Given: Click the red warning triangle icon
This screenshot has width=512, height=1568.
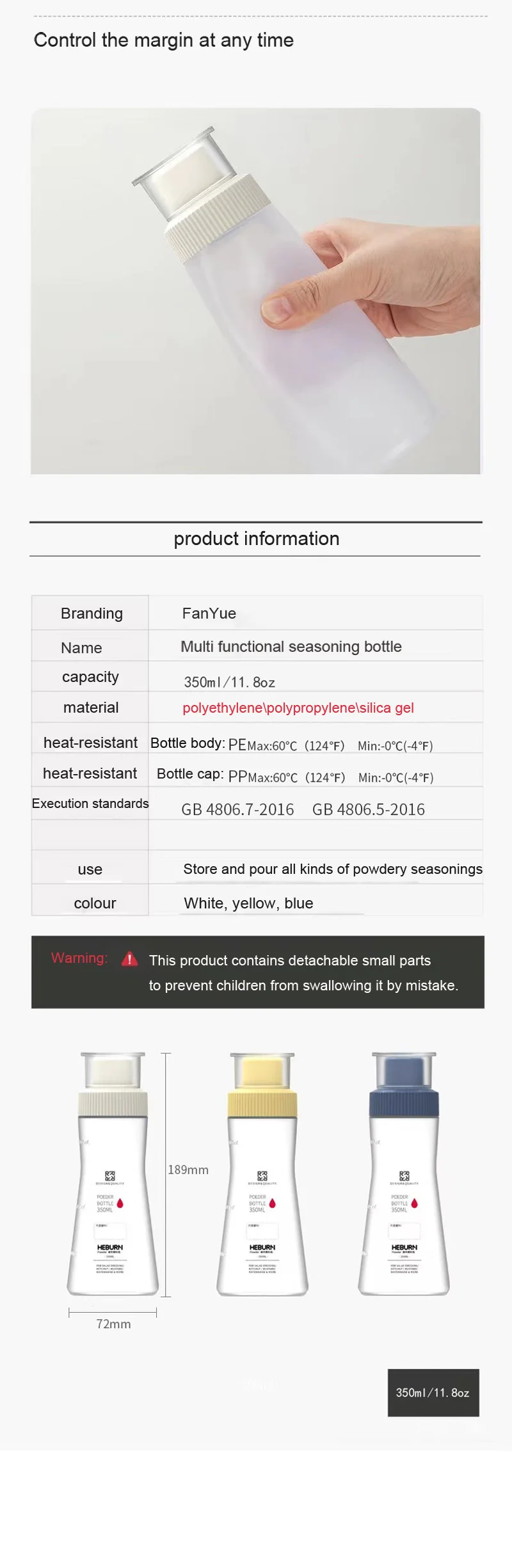Looking at the screenshot, I should pyautogui.click(x=129, y=958).
